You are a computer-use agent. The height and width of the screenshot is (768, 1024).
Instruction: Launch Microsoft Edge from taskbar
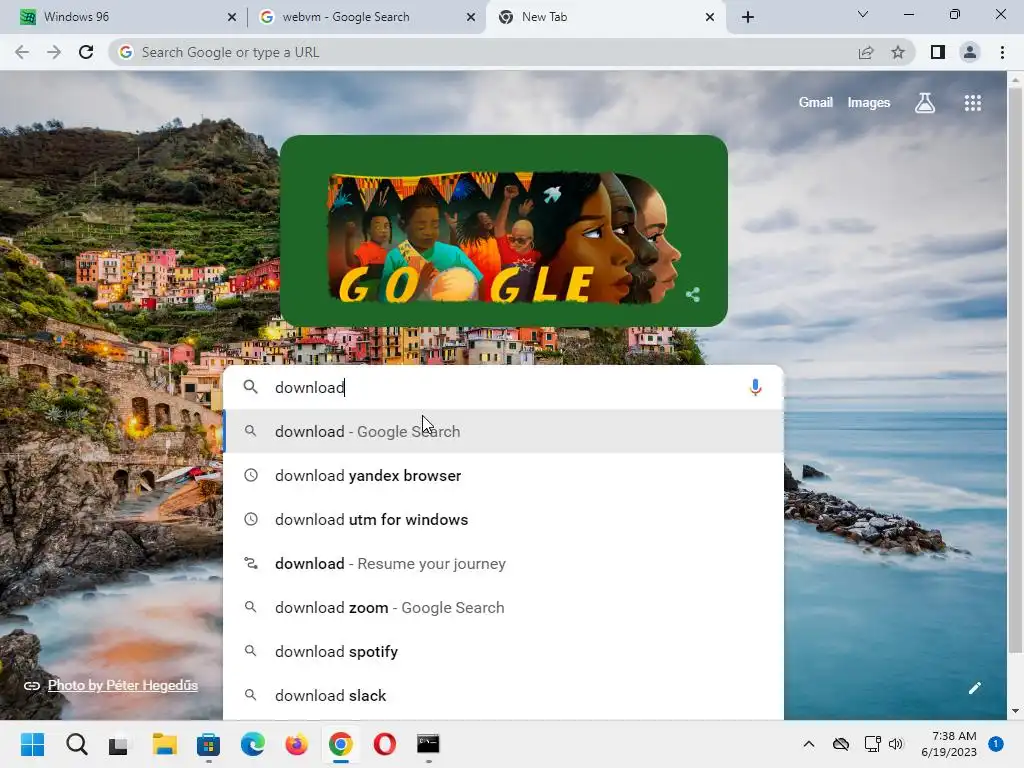(x=253, y=744)
